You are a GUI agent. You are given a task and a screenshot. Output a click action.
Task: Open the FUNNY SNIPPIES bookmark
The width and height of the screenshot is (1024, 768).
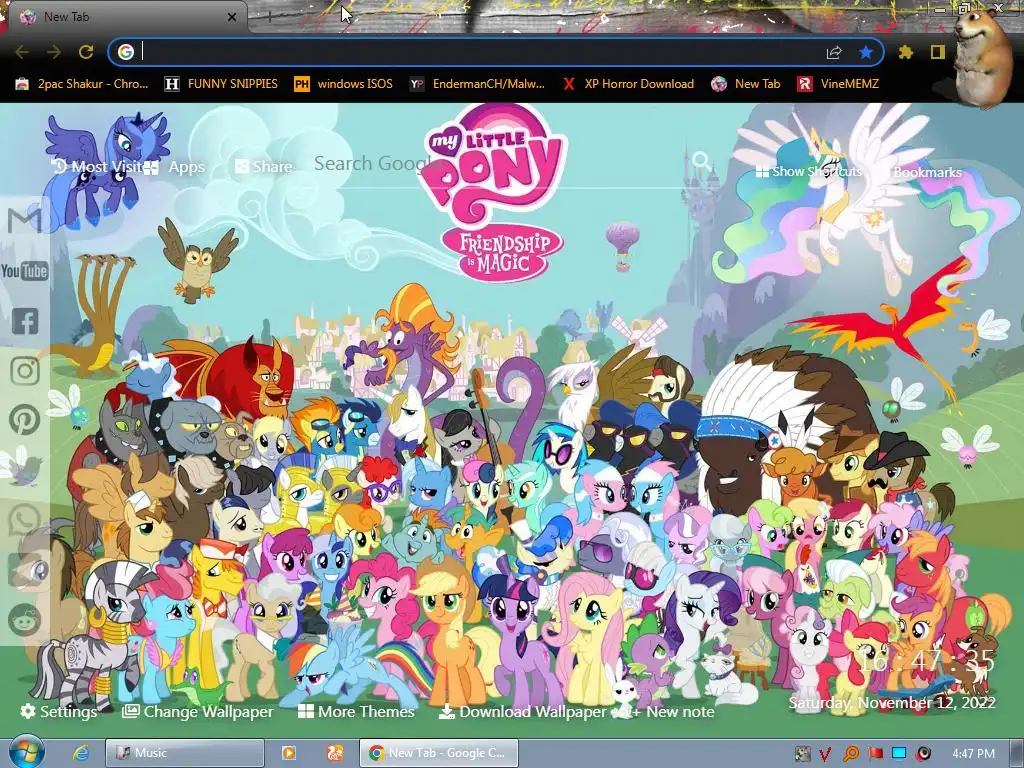(x=221, y=84)
